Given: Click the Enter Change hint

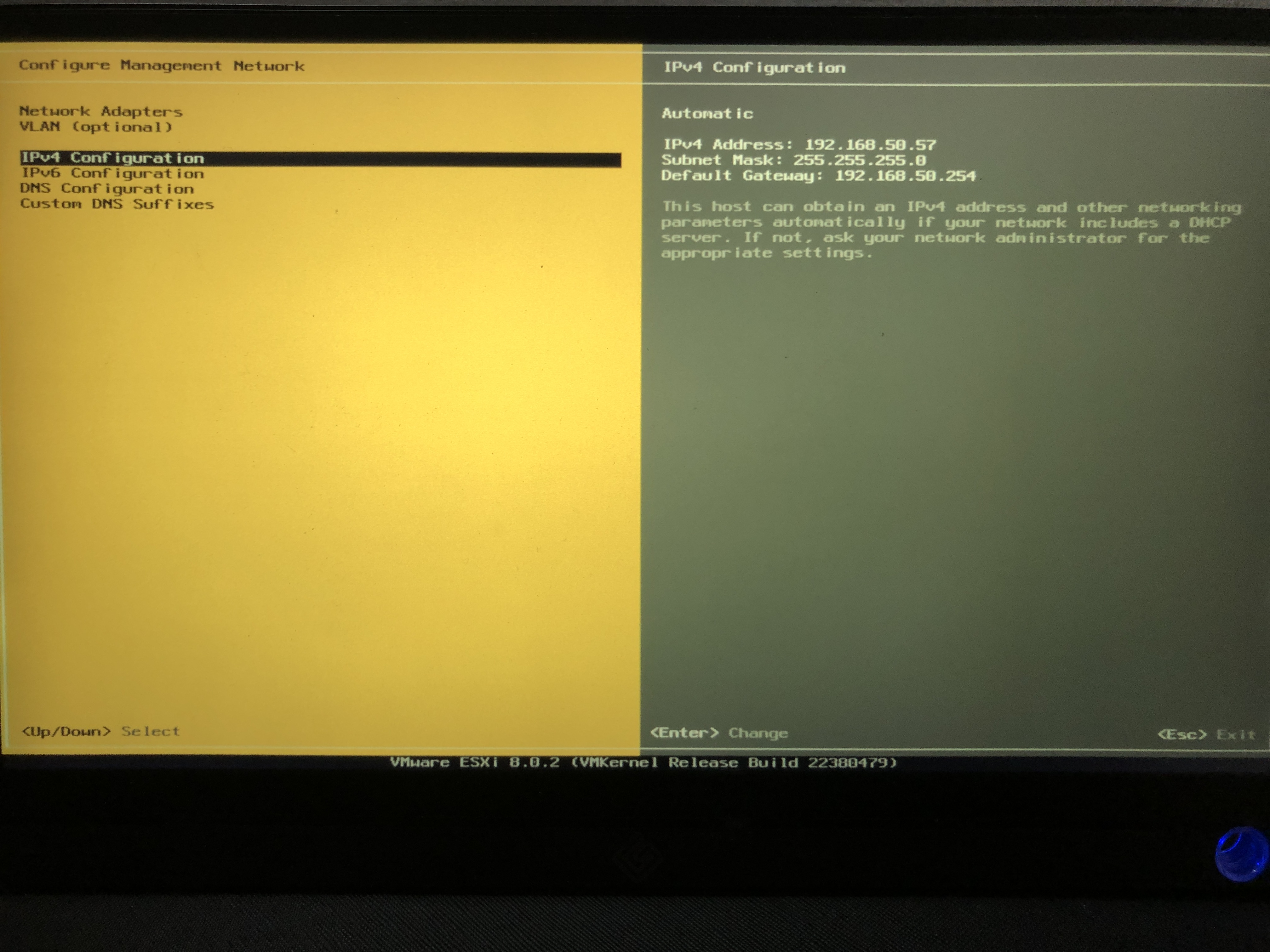Looking at the screenshot, I should tap(718, 733).
